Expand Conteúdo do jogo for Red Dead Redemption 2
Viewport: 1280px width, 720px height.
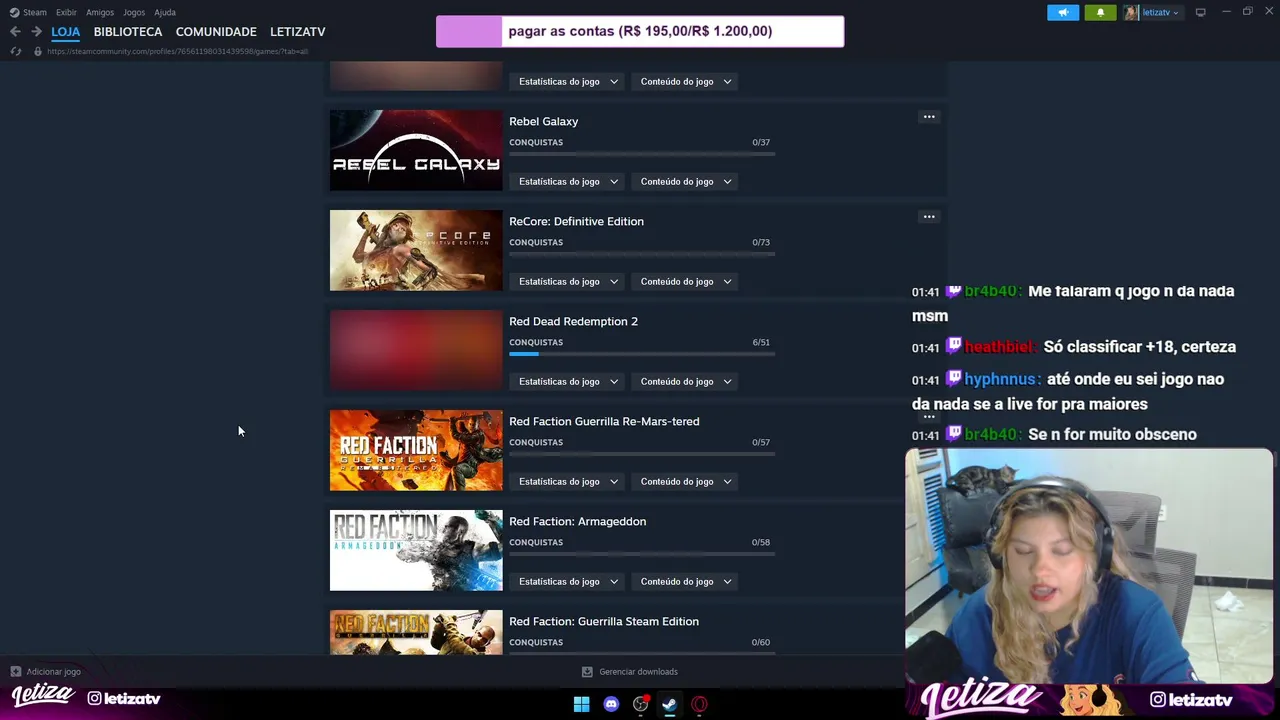685,382
